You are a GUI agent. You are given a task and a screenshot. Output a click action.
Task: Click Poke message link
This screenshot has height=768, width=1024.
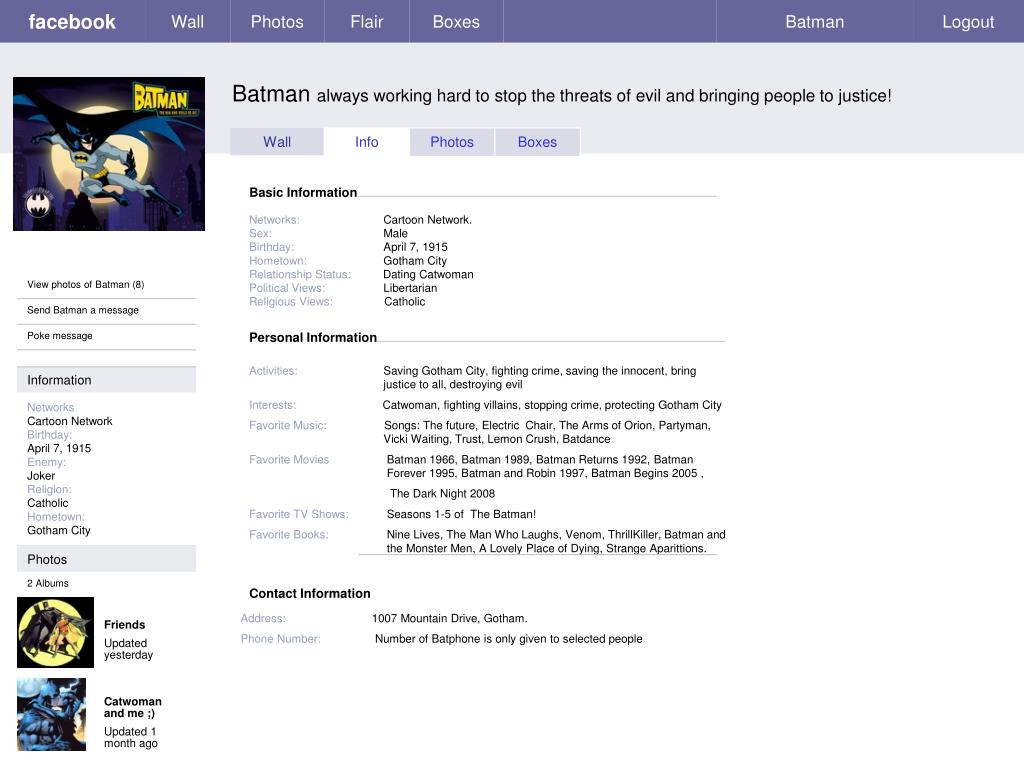click(59, 335)
